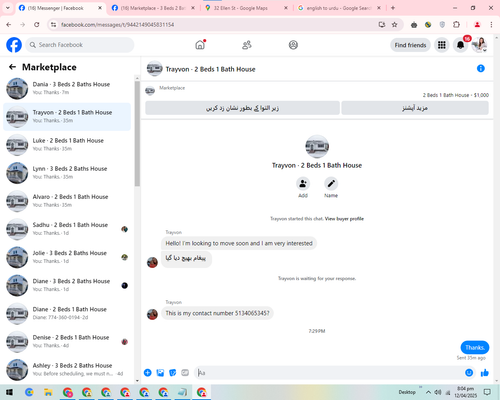Open the Facebook Home icon
Image resolution: width=500 pixels, height=400 pixels.
pyautogui.click(x=200, y=45)
